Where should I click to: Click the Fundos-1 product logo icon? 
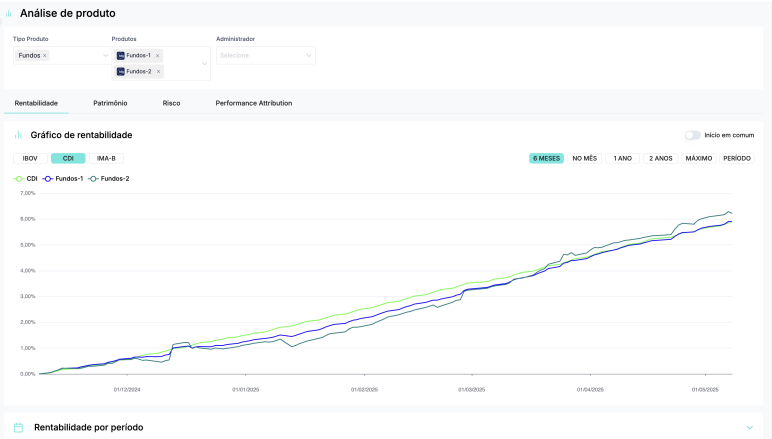121,56
